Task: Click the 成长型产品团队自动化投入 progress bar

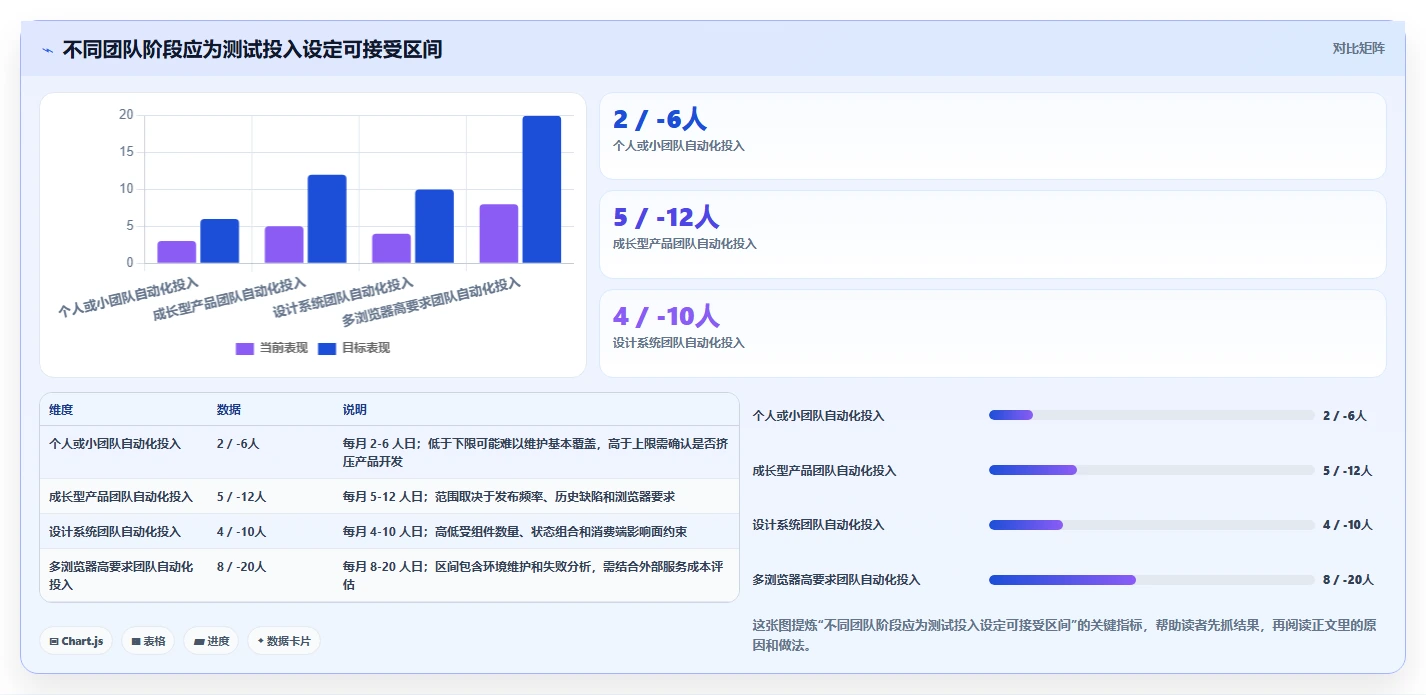Action: [1151, 470]
